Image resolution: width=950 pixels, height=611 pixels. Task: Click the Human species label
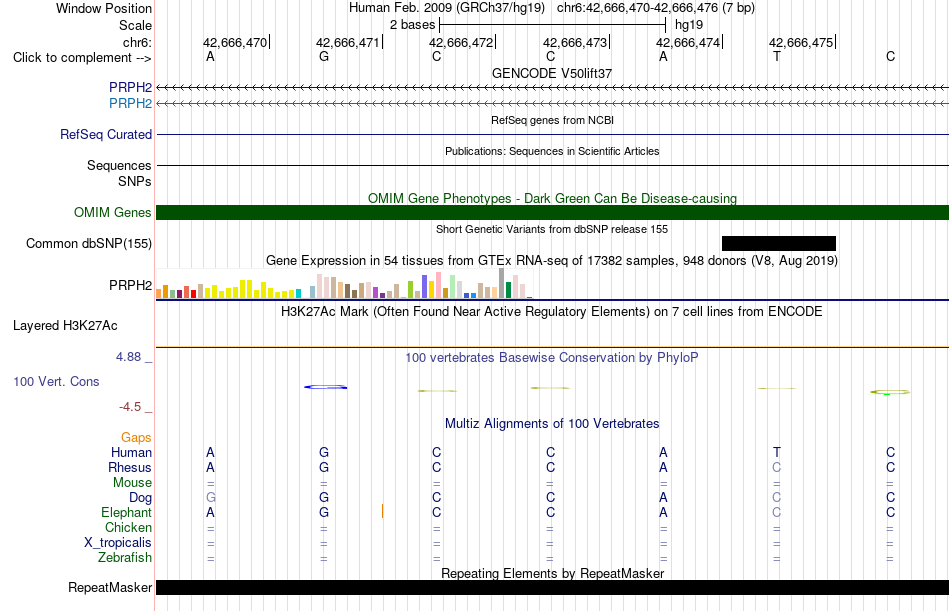(131, 452)
